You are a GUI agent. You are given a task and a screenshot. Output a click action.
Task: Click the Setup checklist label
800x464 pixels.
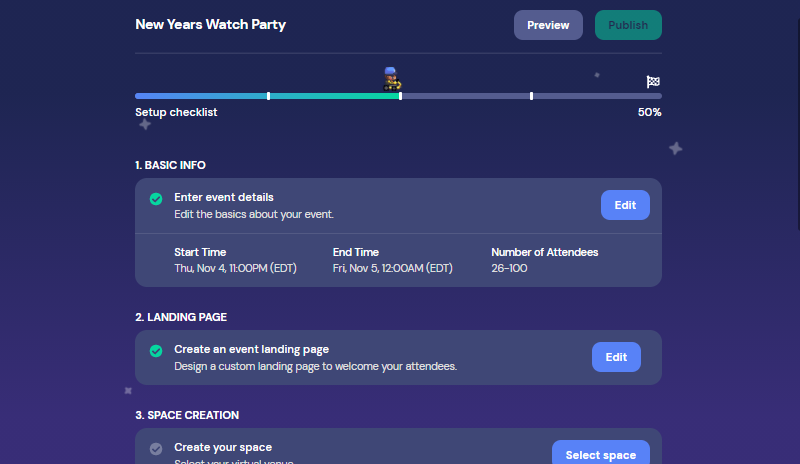tap(176, 112)
